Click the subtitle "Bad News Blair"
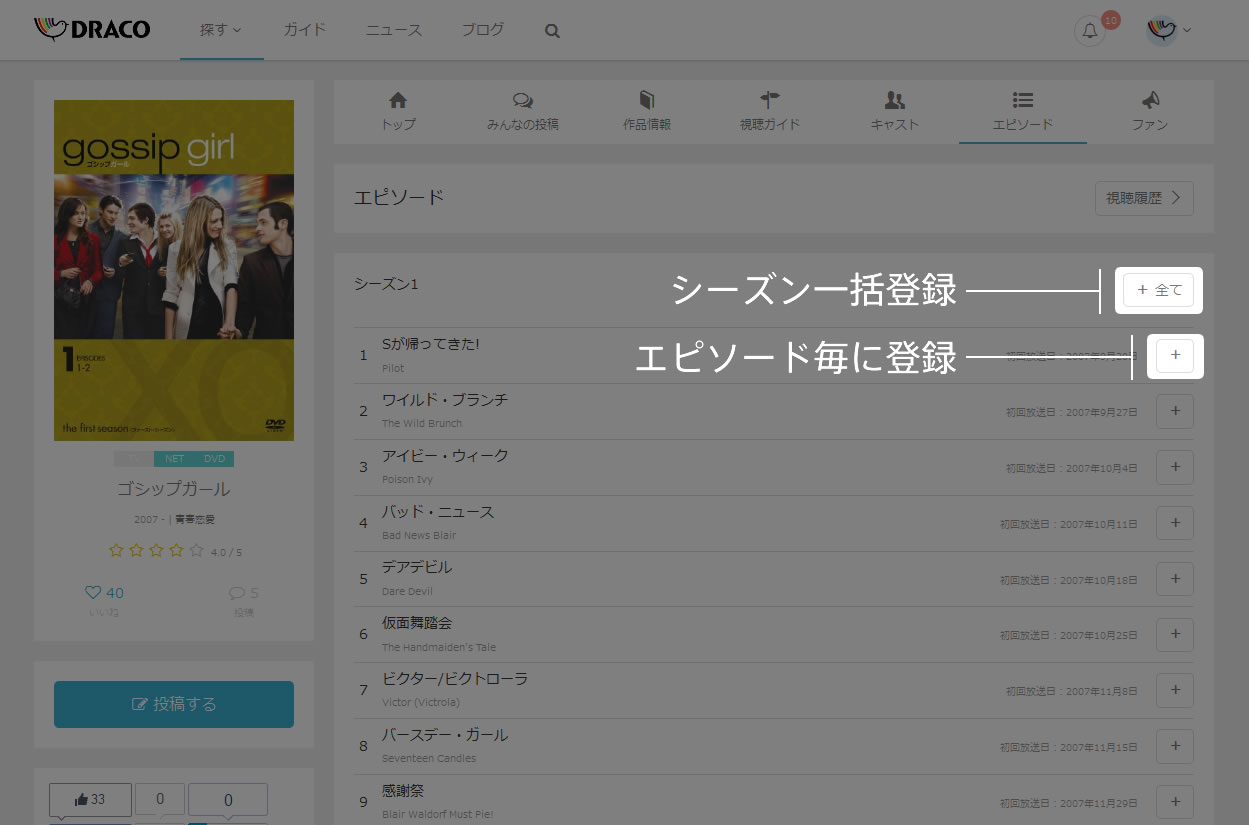 [419, 535]
